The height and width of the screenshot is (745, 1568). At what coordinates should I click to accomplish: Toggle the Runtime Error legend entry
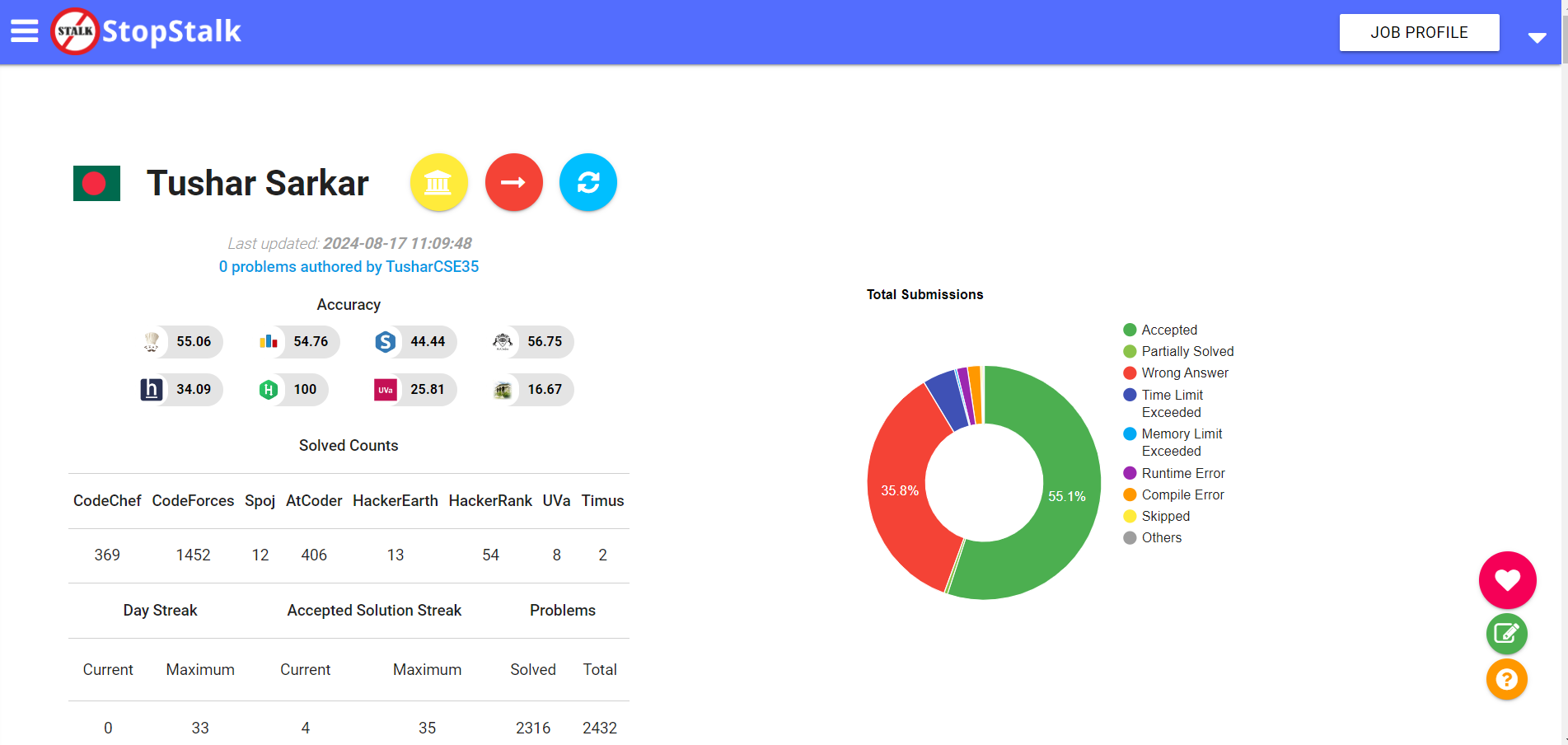[1174, 473]
